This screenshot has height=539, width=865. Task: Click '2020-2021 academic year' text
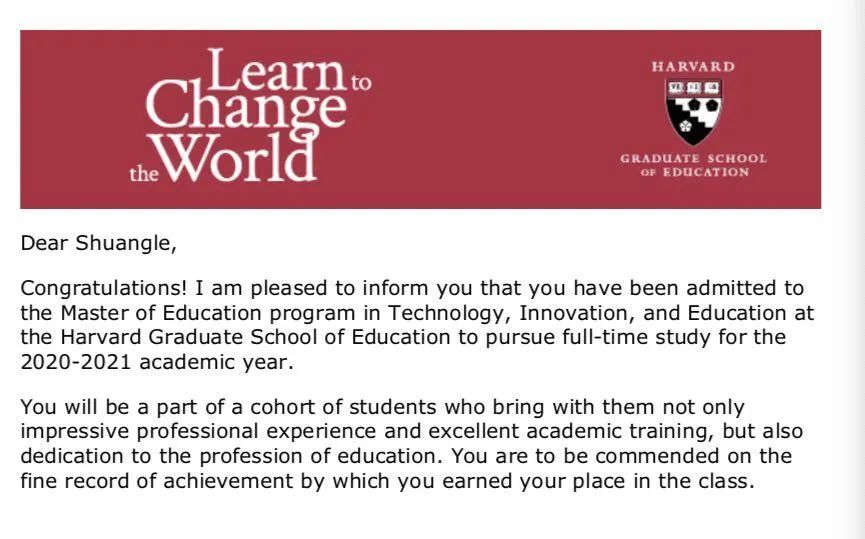[x=155, y=362]
